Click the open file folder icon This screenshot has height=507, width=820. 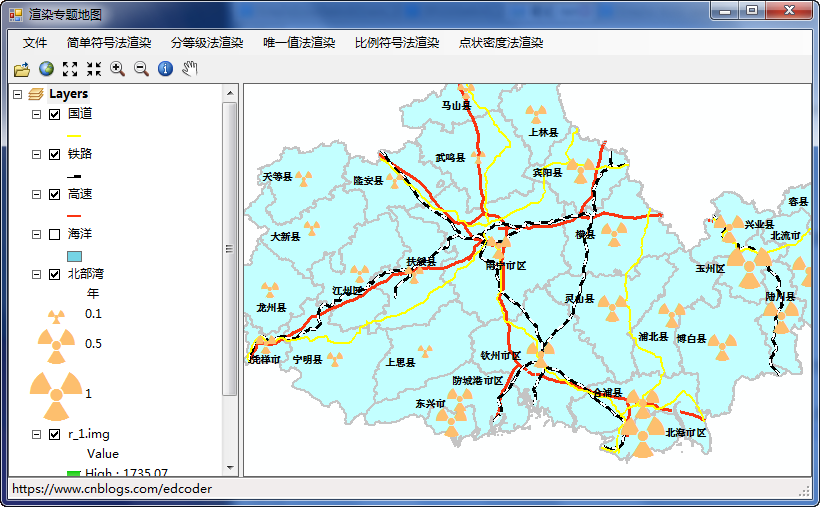click(x=21, y=69)
